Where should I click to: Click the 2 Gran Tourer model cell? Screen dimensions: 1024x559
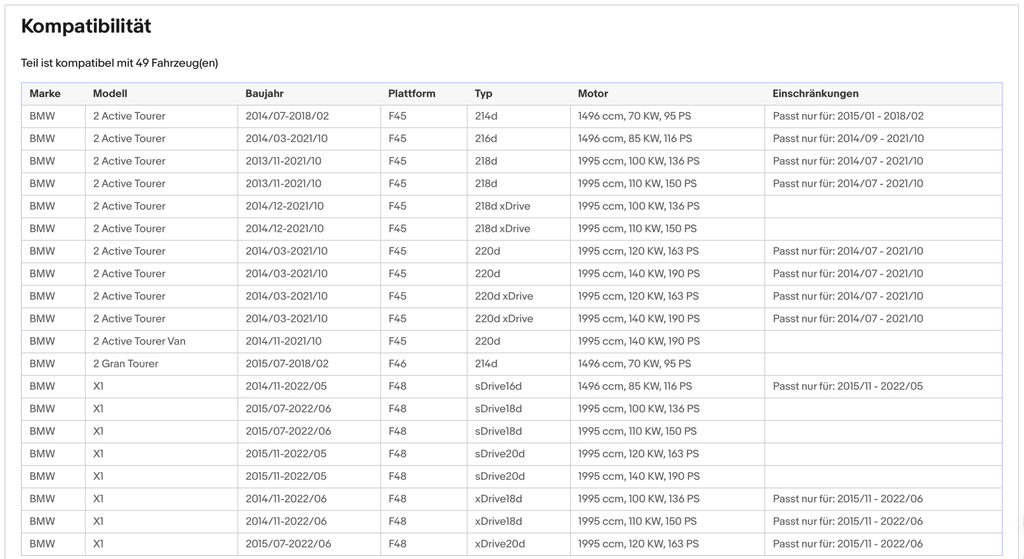point(125,364)
